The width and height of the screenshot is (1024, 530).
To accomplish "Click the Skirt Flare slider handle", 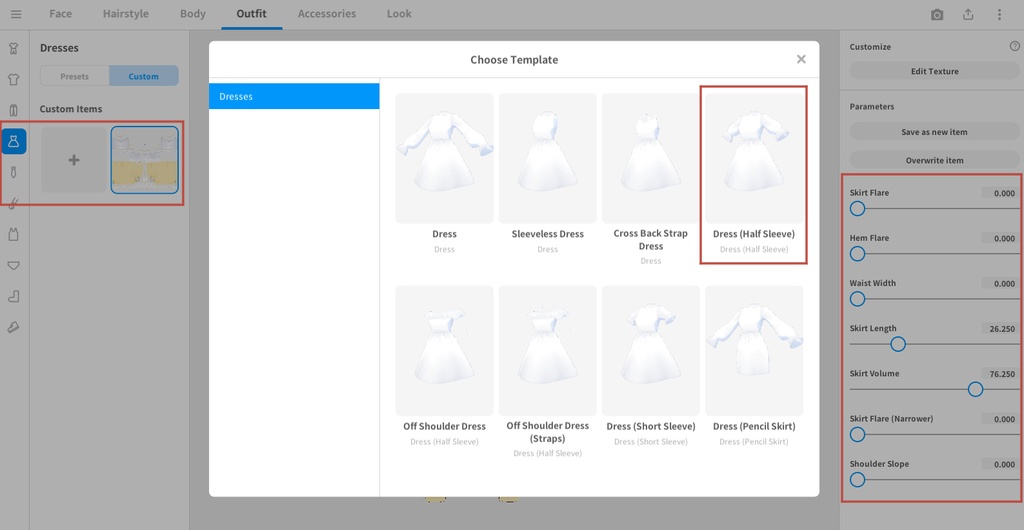I will pyautogui.click(x=857, y=209).
